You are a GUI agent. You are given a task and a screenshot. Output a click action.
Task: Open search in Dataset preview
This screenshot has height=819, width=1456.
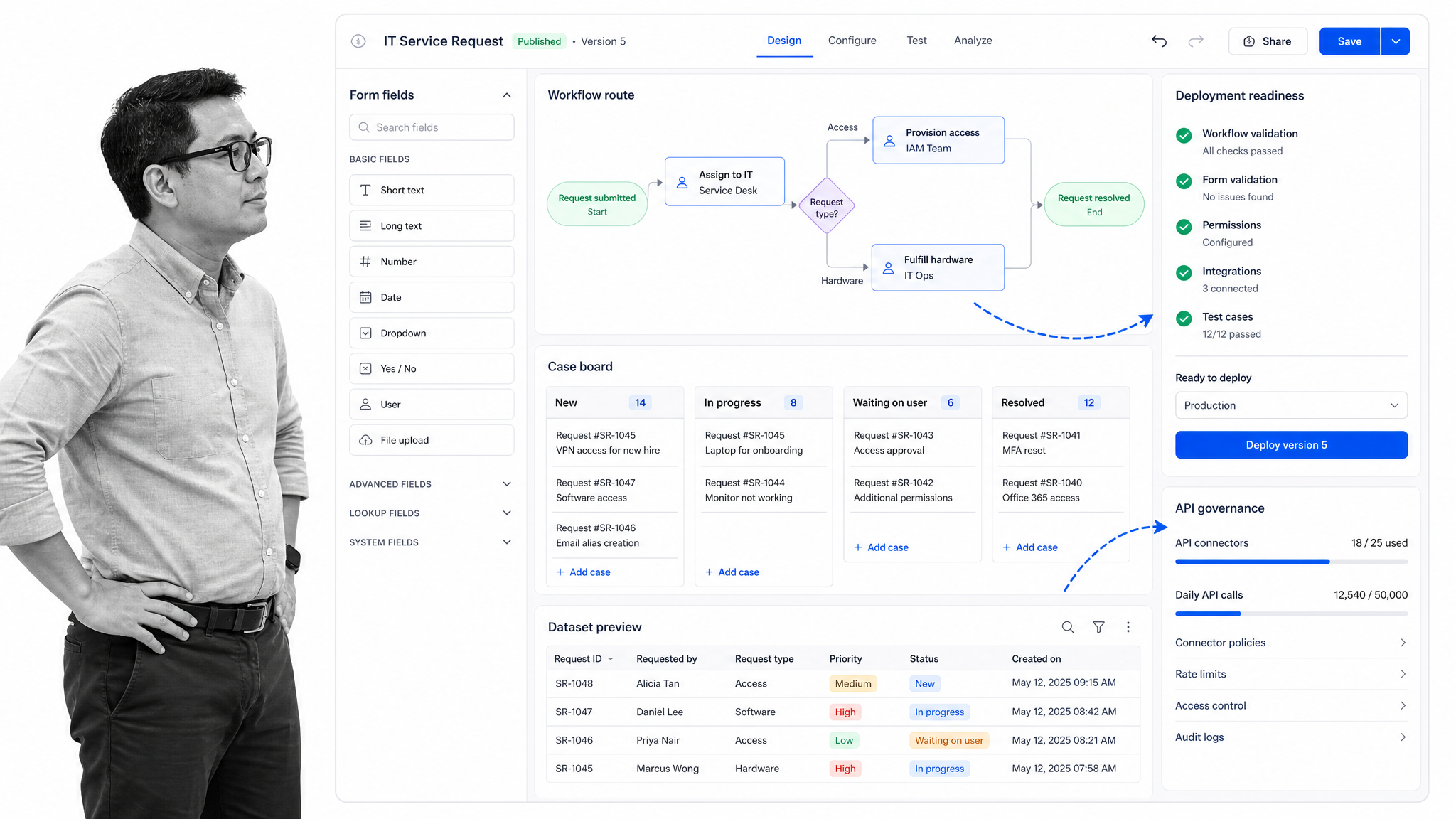coord(1068,627)
